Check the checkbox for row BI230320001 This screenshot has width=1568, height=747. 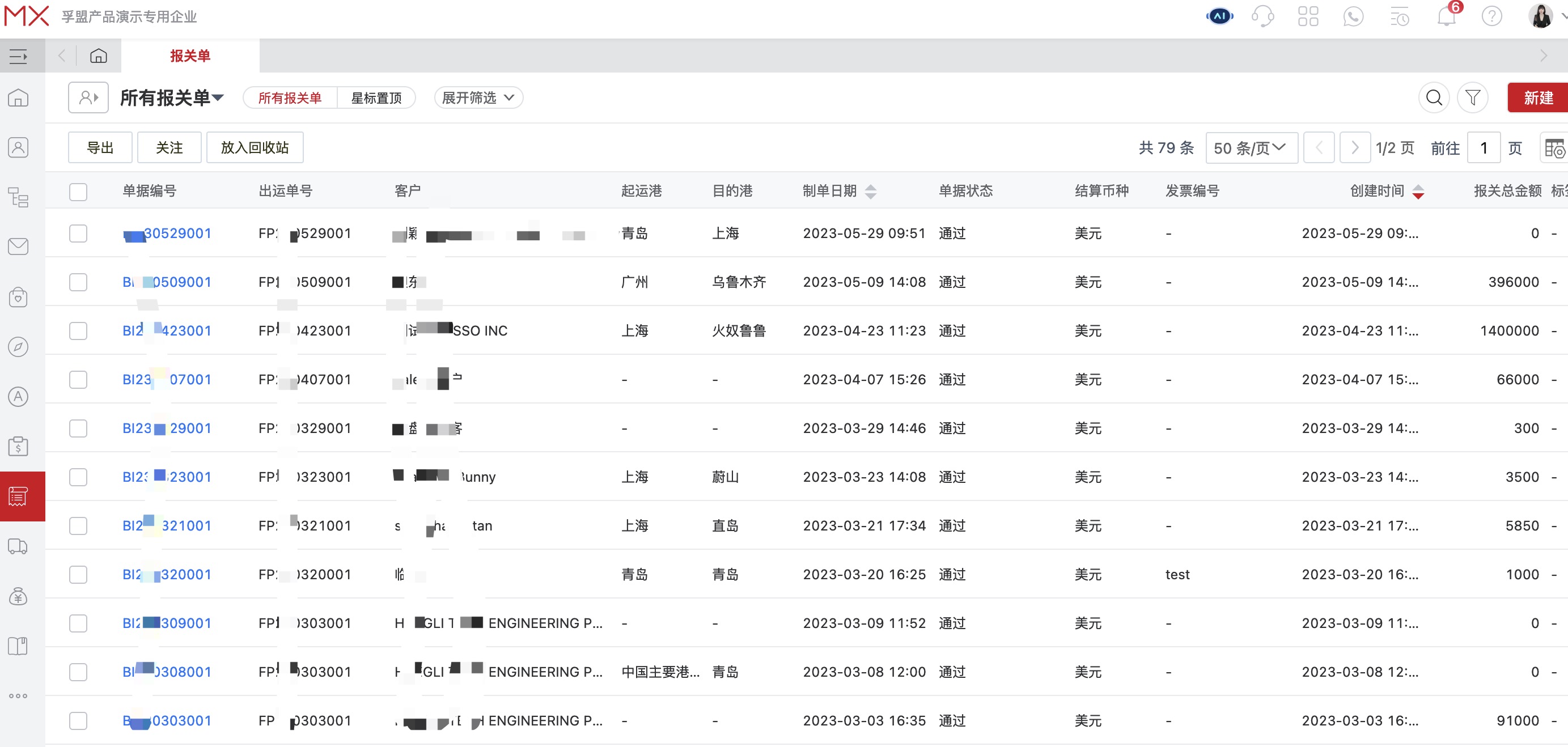pyautogui.click(x=78, y=574)
